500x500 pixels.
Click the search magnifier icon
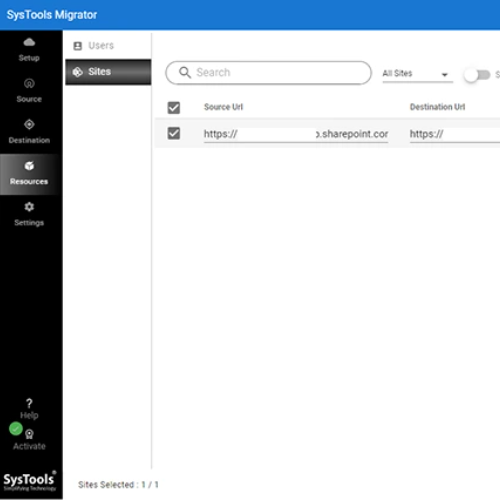[185, 72]
